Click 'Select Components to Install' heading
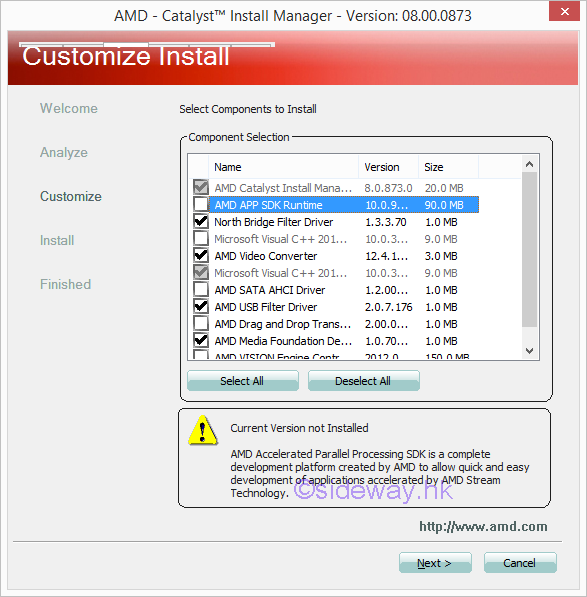 [248, 109]
